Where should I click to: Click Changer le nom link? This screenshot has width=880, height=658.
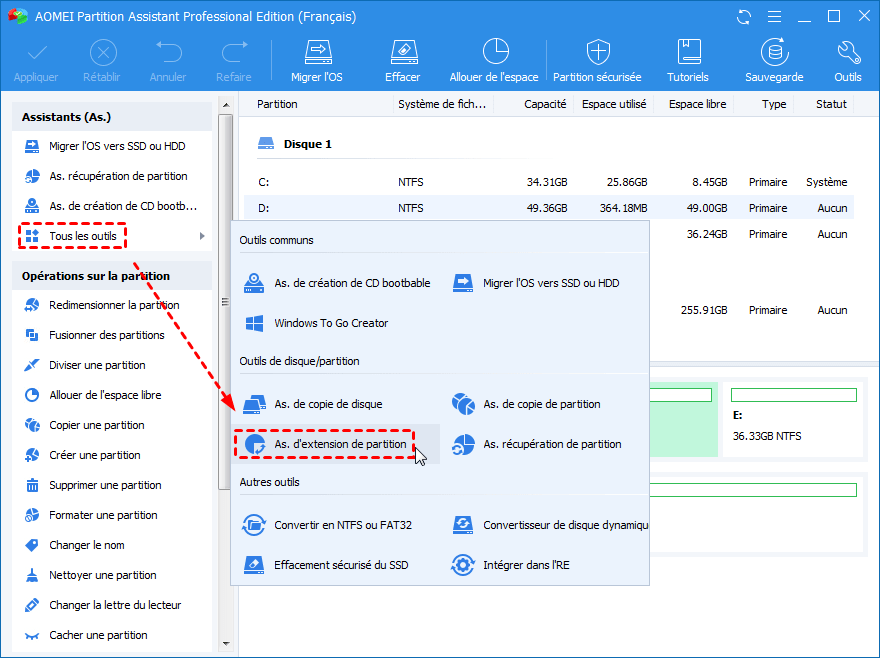[86, 545]
